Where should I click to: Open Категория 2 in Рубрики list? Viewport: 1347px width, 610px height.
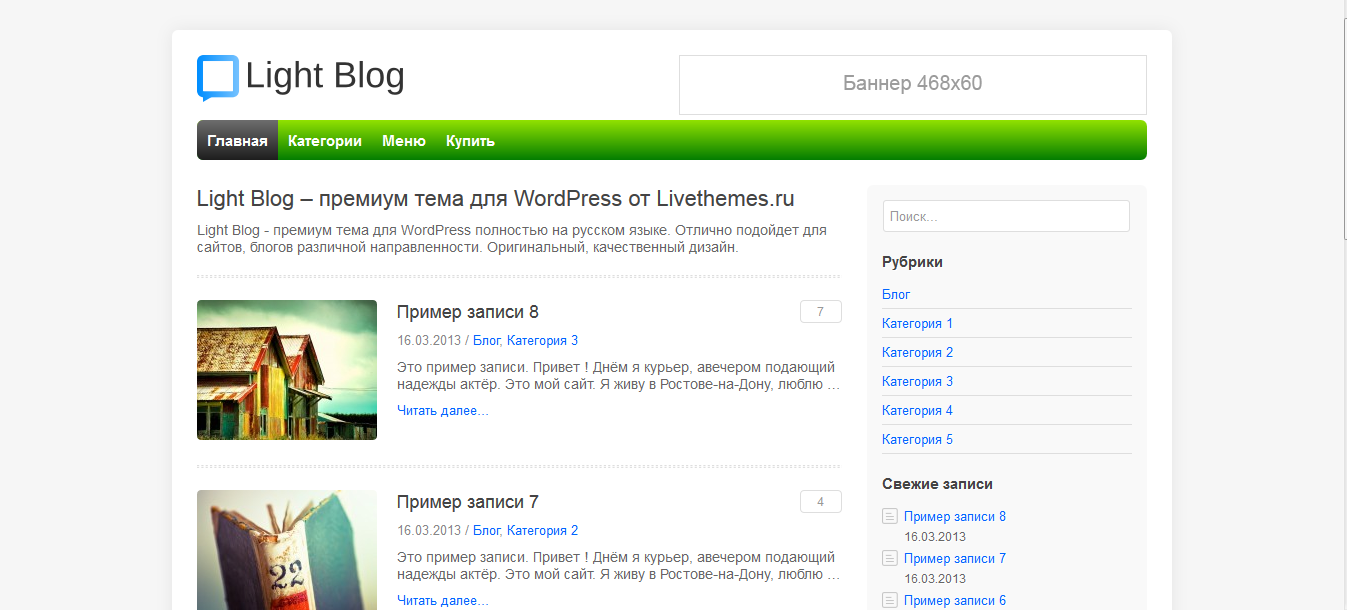pyautogui.click(x=917, y=352)
